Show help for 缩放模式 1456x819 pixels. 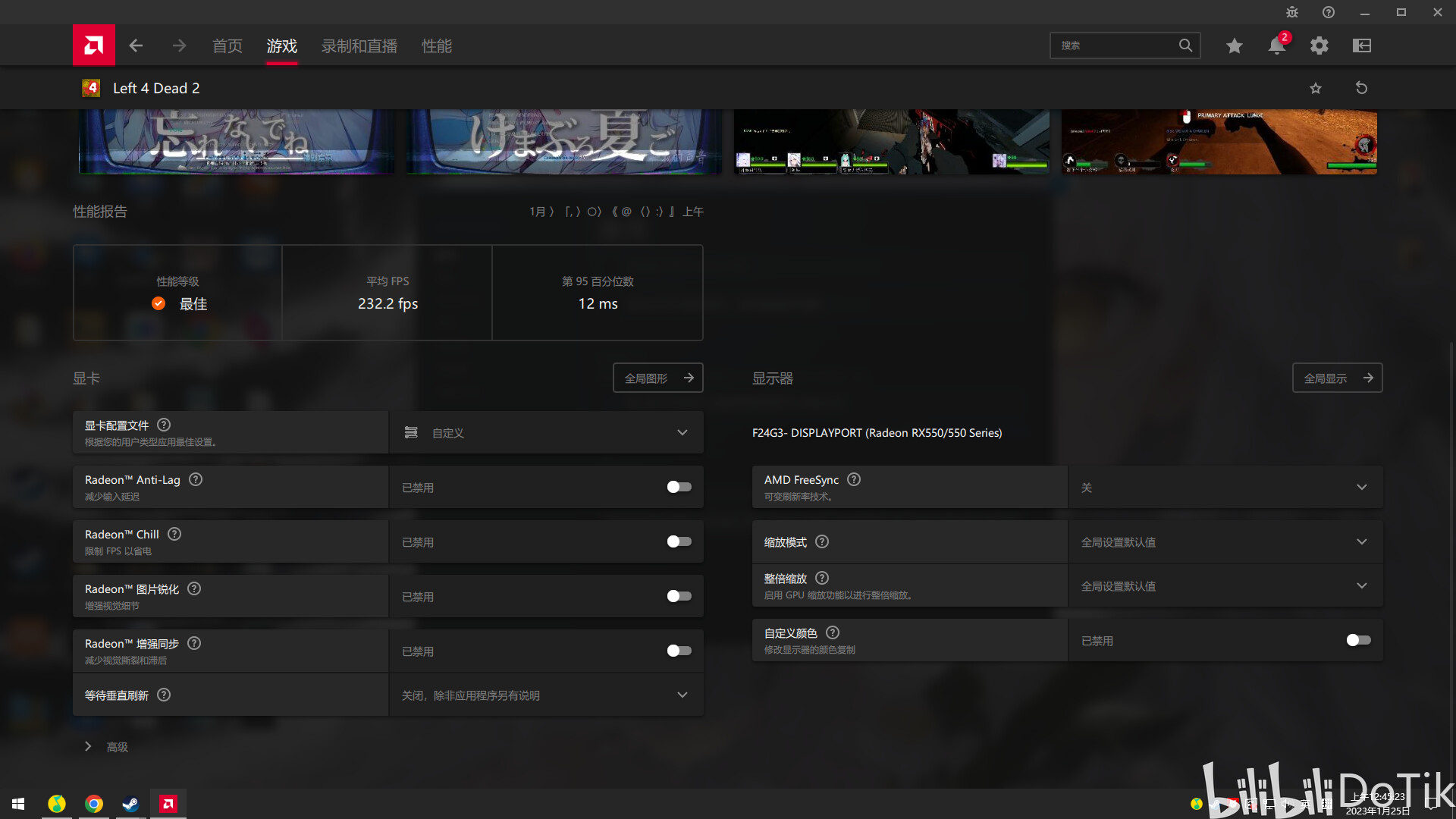(x=822, y=541)
